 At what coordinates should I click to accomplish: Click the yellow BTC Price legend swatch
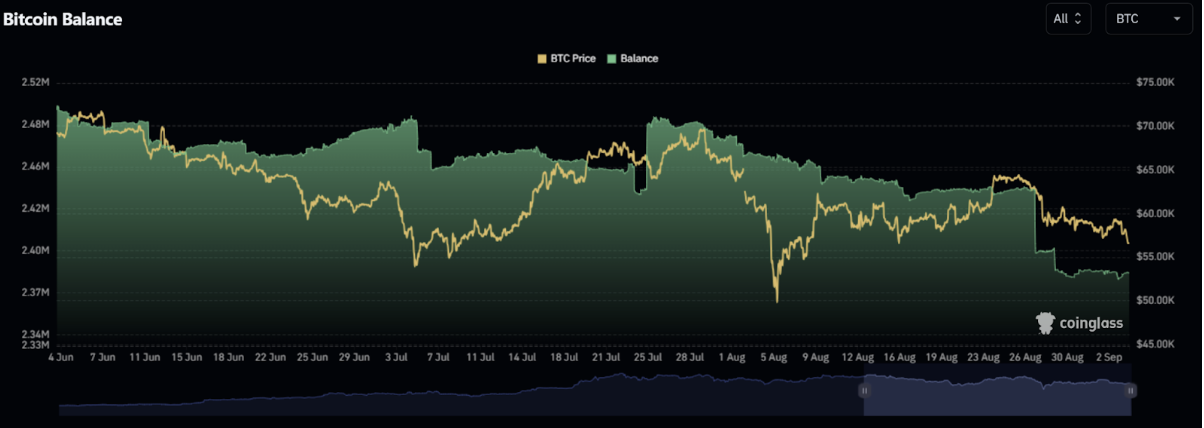pos(543,59)
